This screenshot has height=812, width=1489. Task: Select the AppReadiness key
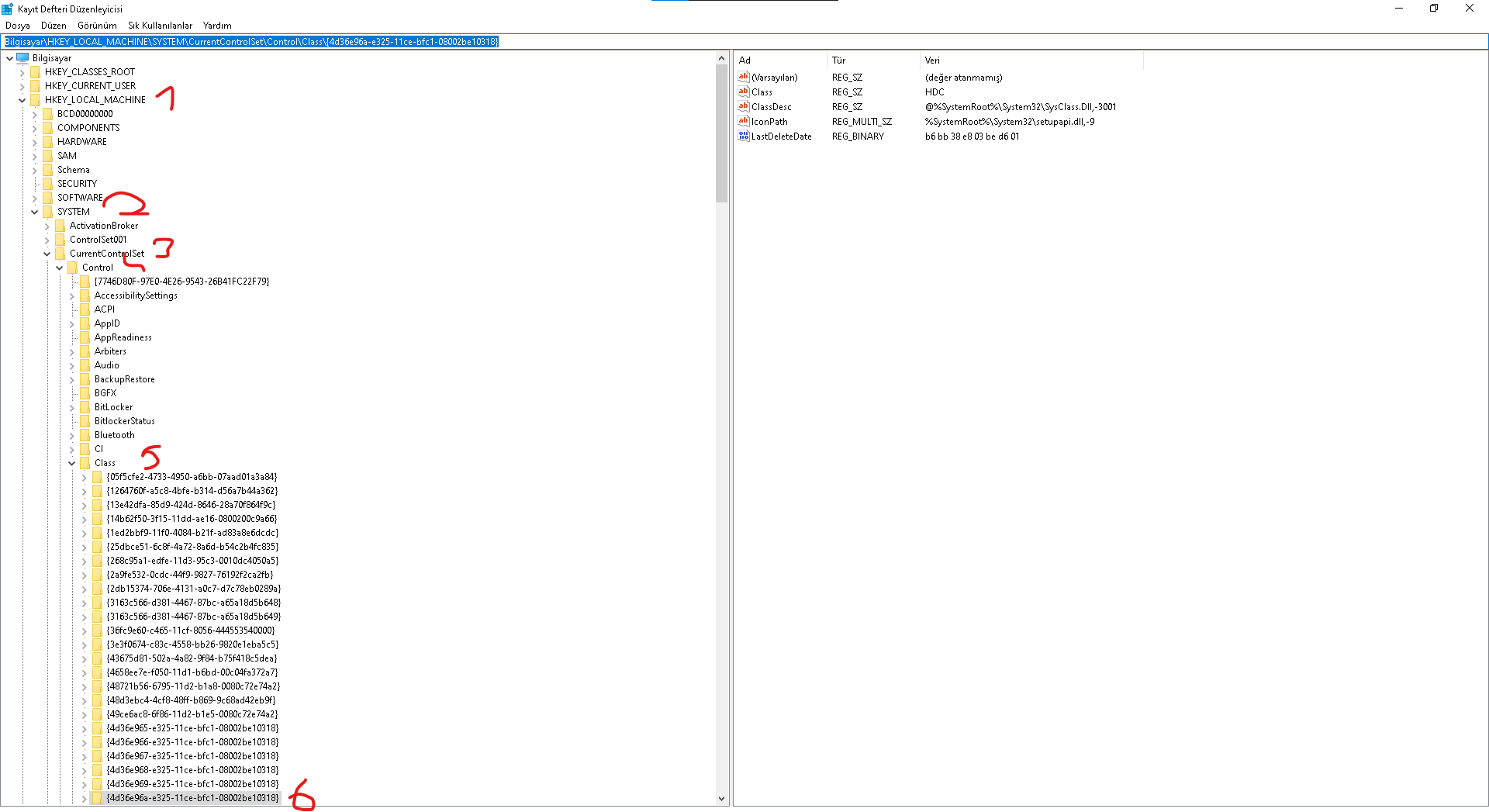[x=123, y=337]
